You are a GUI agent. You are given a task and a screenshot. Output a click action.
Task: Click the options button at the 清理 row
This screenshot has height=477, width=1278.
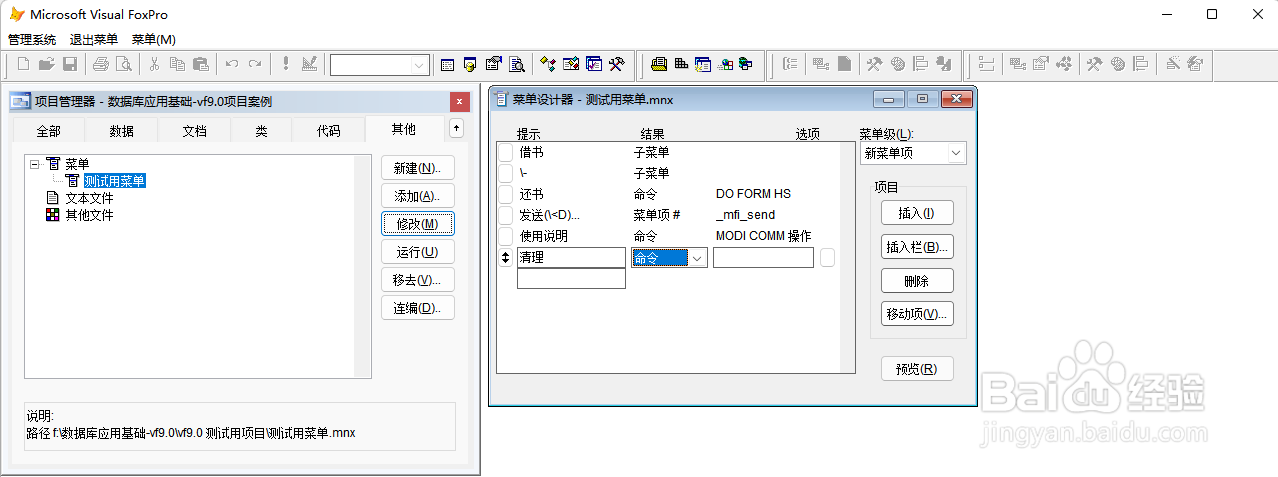[x=827, y=257]
